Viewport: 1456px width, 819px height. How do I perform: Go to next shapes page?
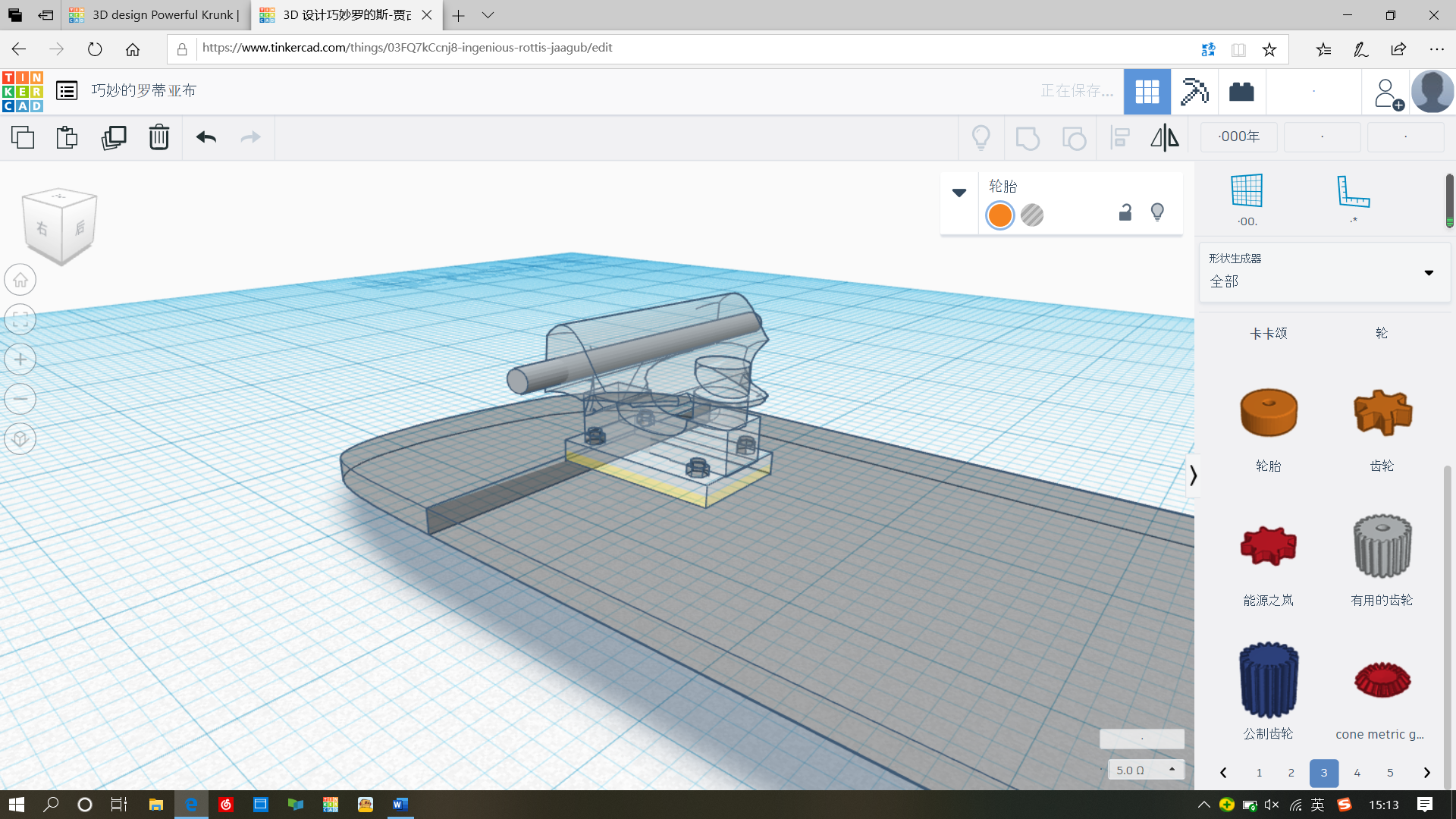coord(1426,773)
